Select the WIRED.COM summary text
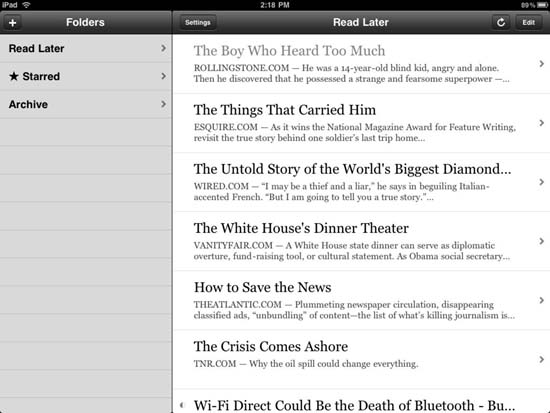 pos(342,192)
